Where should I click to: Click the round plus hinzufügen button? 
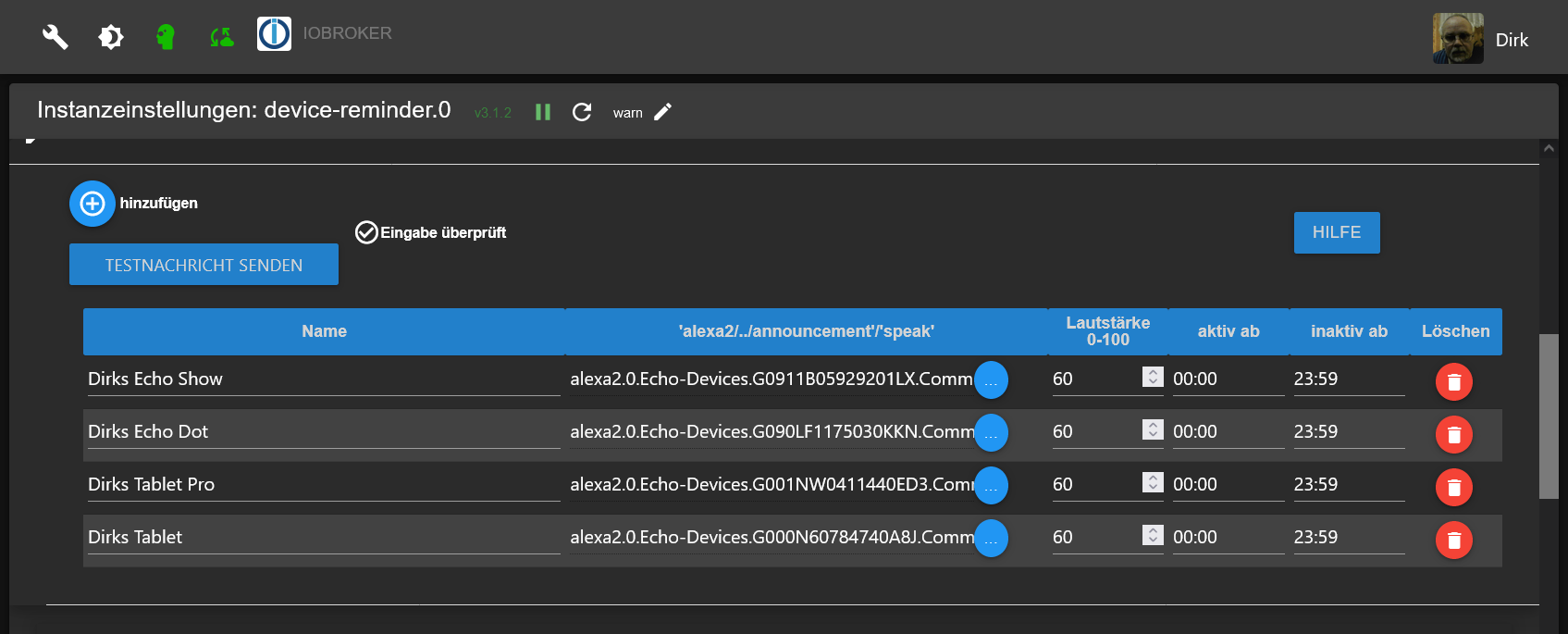pyautogui.click(x=93, y=204)
